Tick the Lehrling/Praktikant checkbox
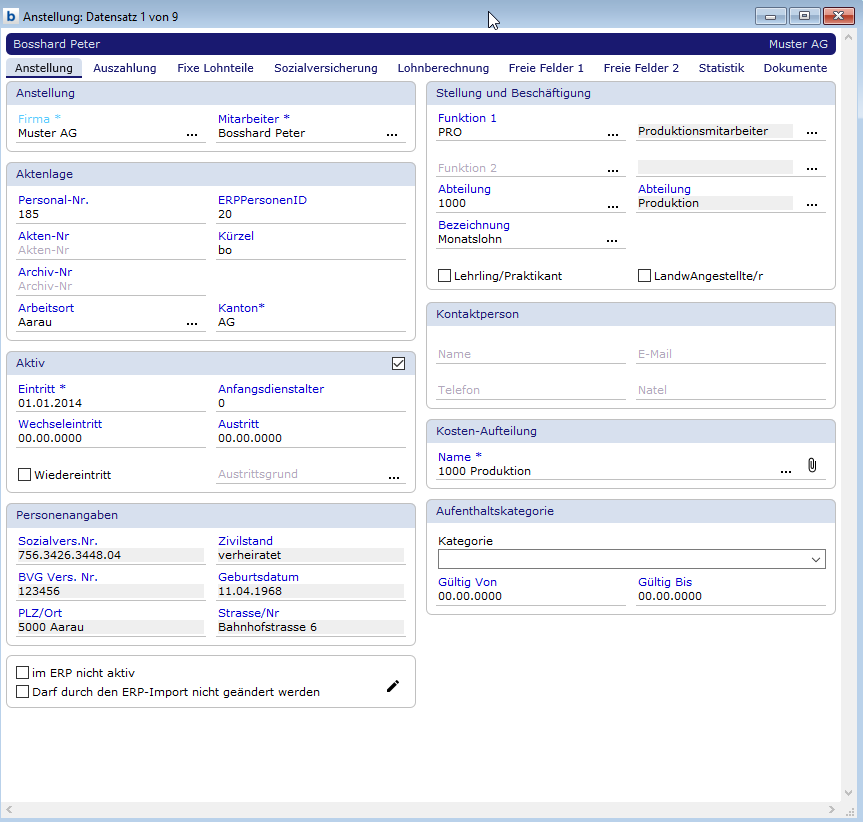 [445, 276]
